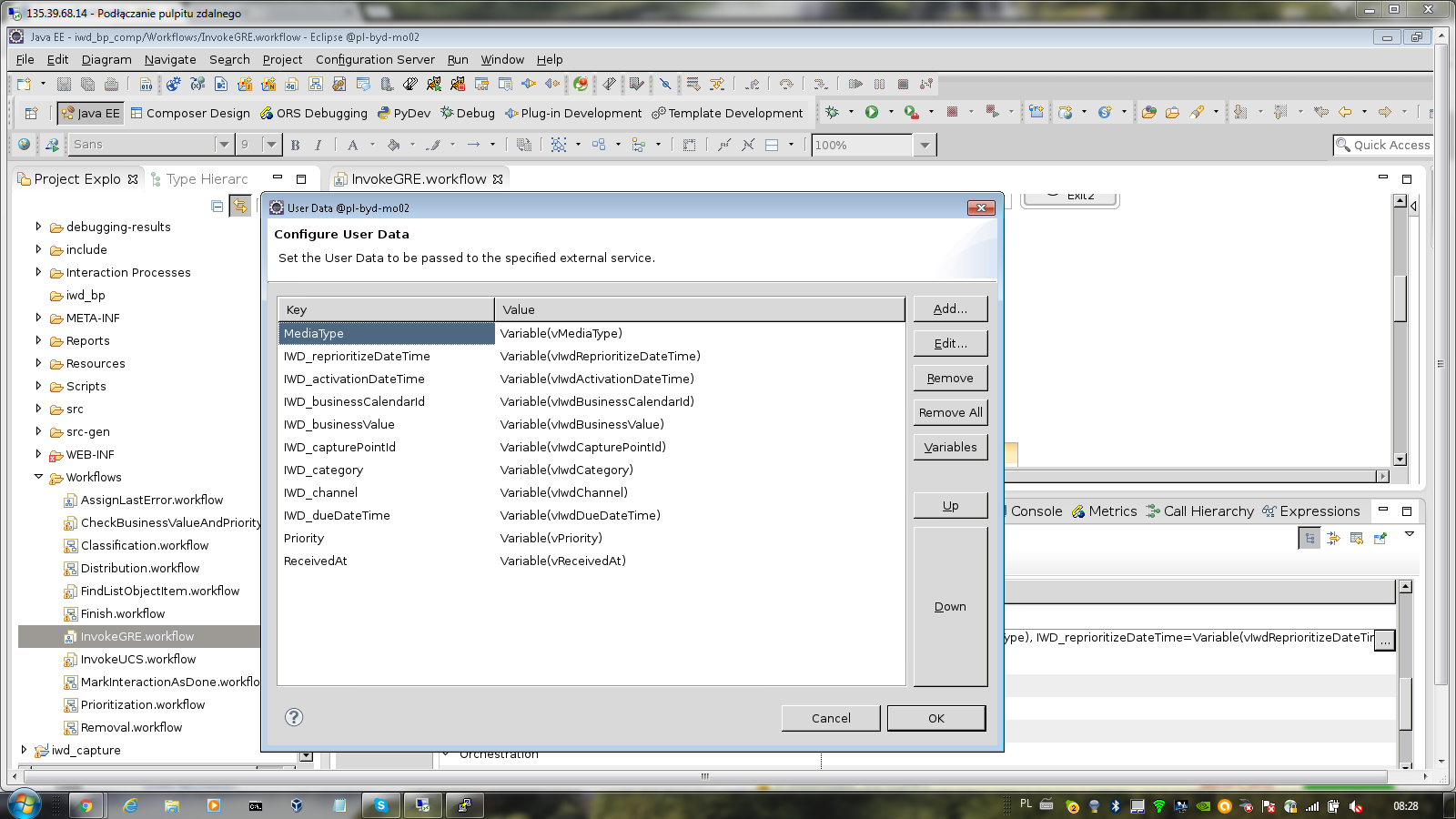
Task: Click the green Run button in toolbar
Action: tap(872, 112)
